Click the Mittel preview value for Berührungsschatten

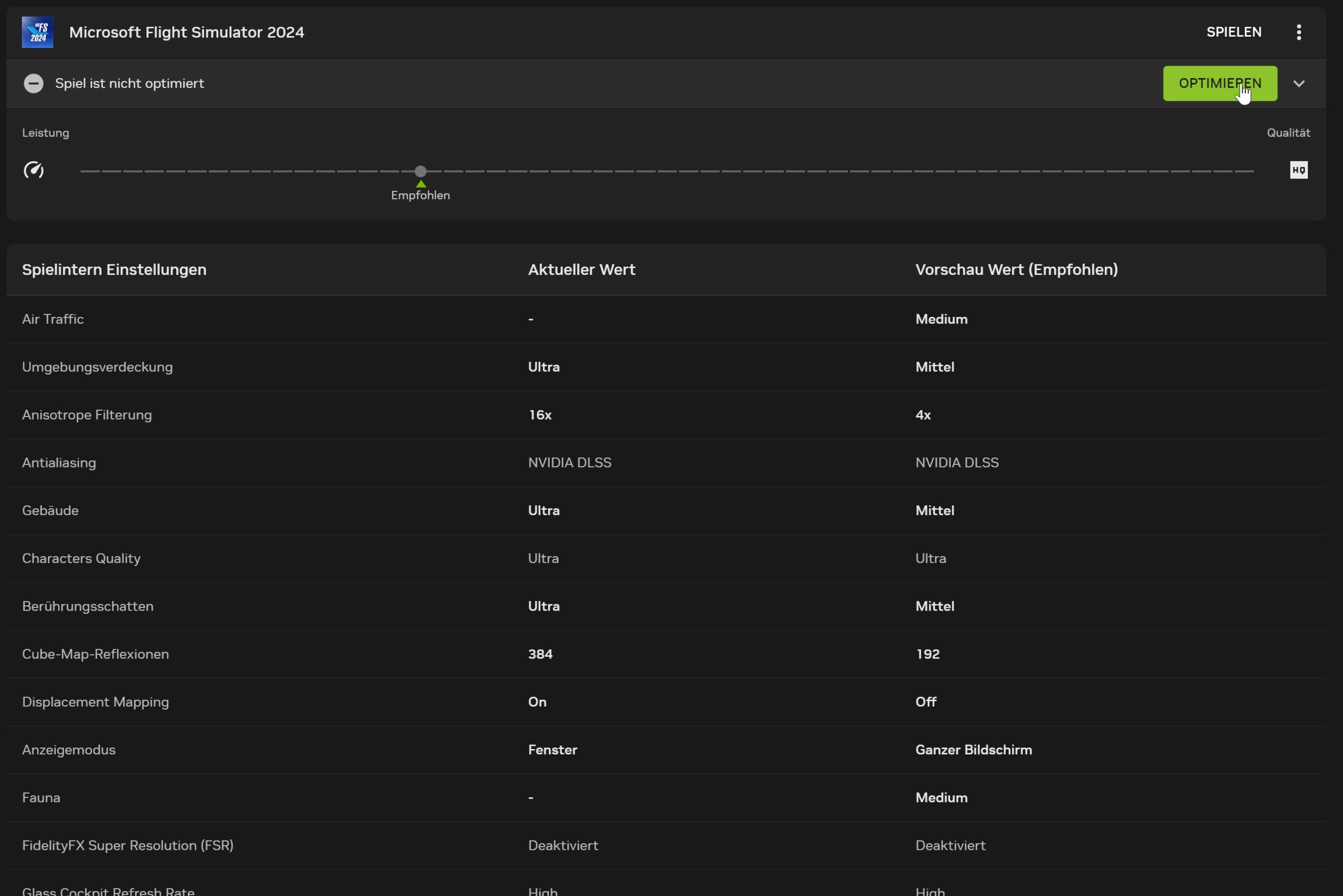934,606
